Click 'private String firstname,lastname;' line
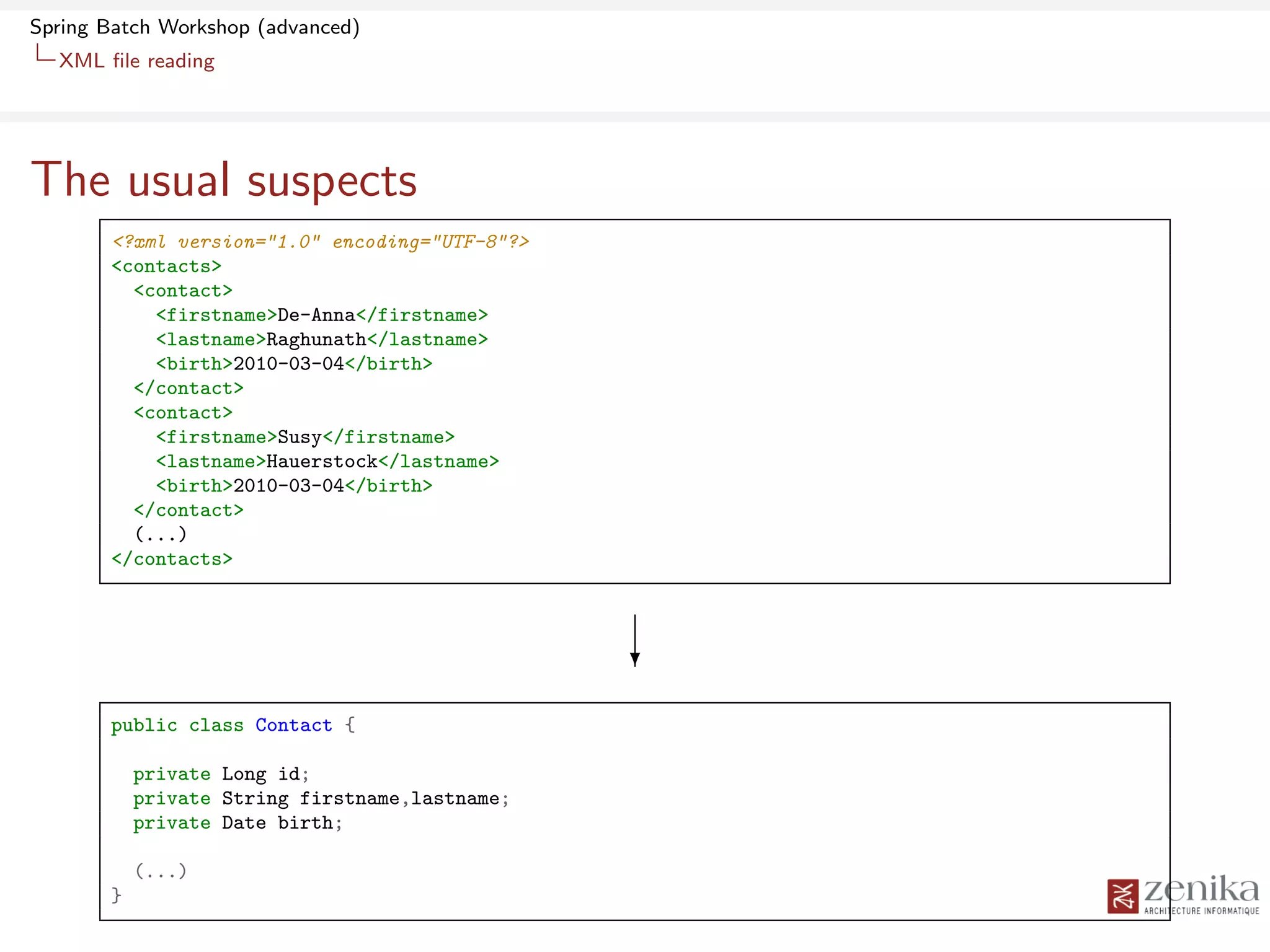 tap(321, 799)
